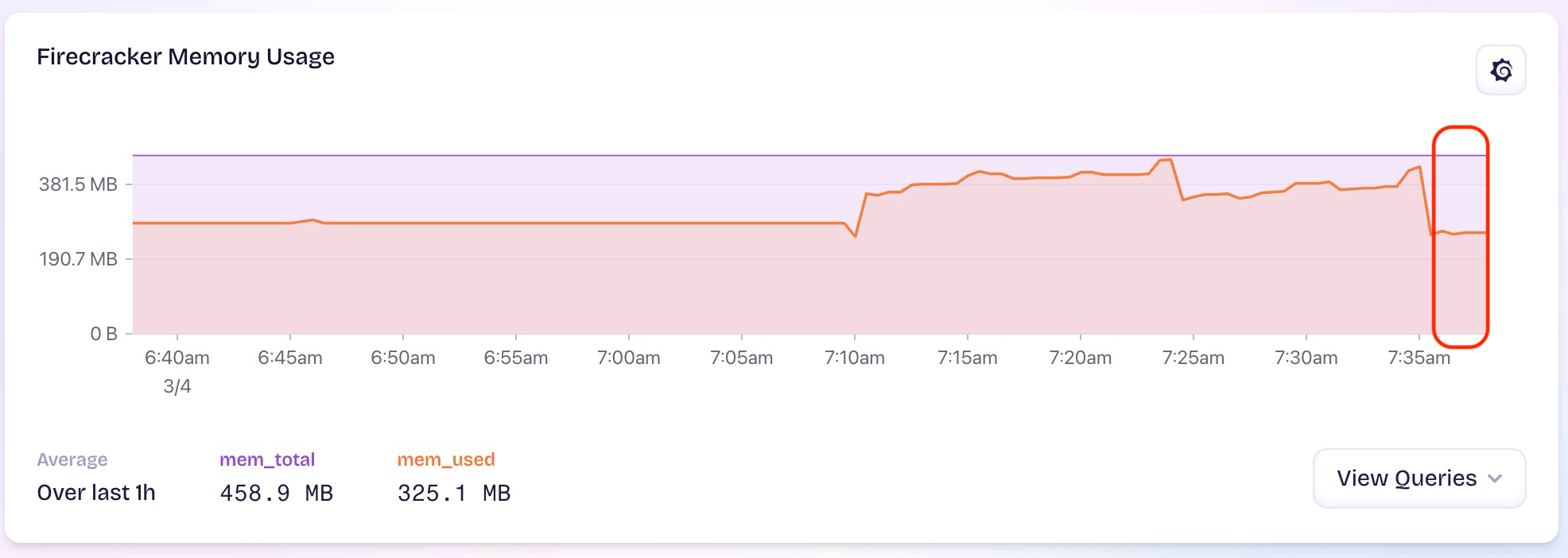The height and width of the screenshot is (558, 1568).
Task: Toggle the mem_total legend series
Action: [267, 459]
